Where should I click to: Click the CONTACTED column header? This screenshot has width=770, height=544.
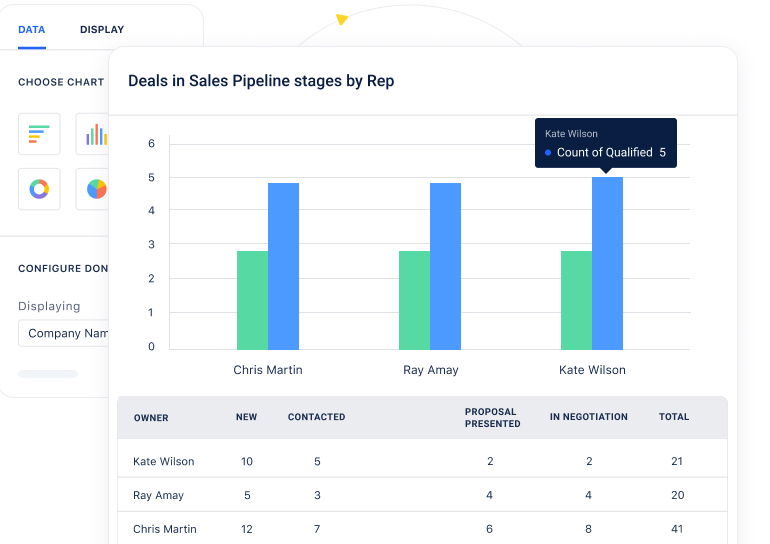click(316, 417)
